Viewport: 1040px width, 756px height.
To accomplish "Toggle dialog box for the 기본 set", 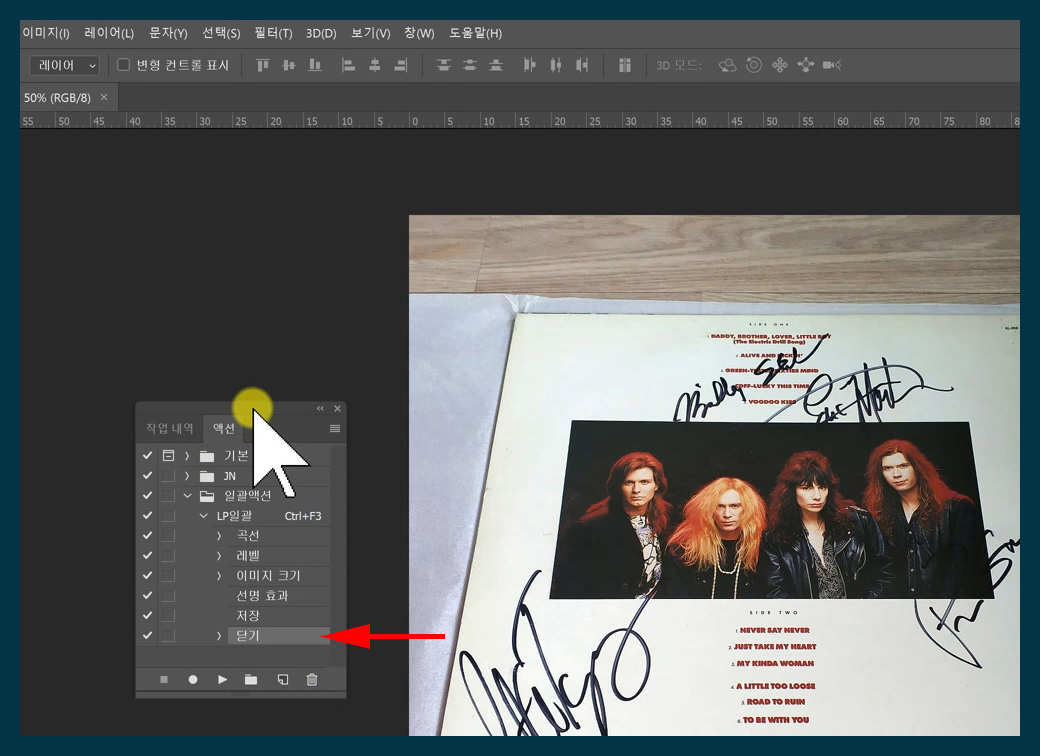I will coord(168,456).
